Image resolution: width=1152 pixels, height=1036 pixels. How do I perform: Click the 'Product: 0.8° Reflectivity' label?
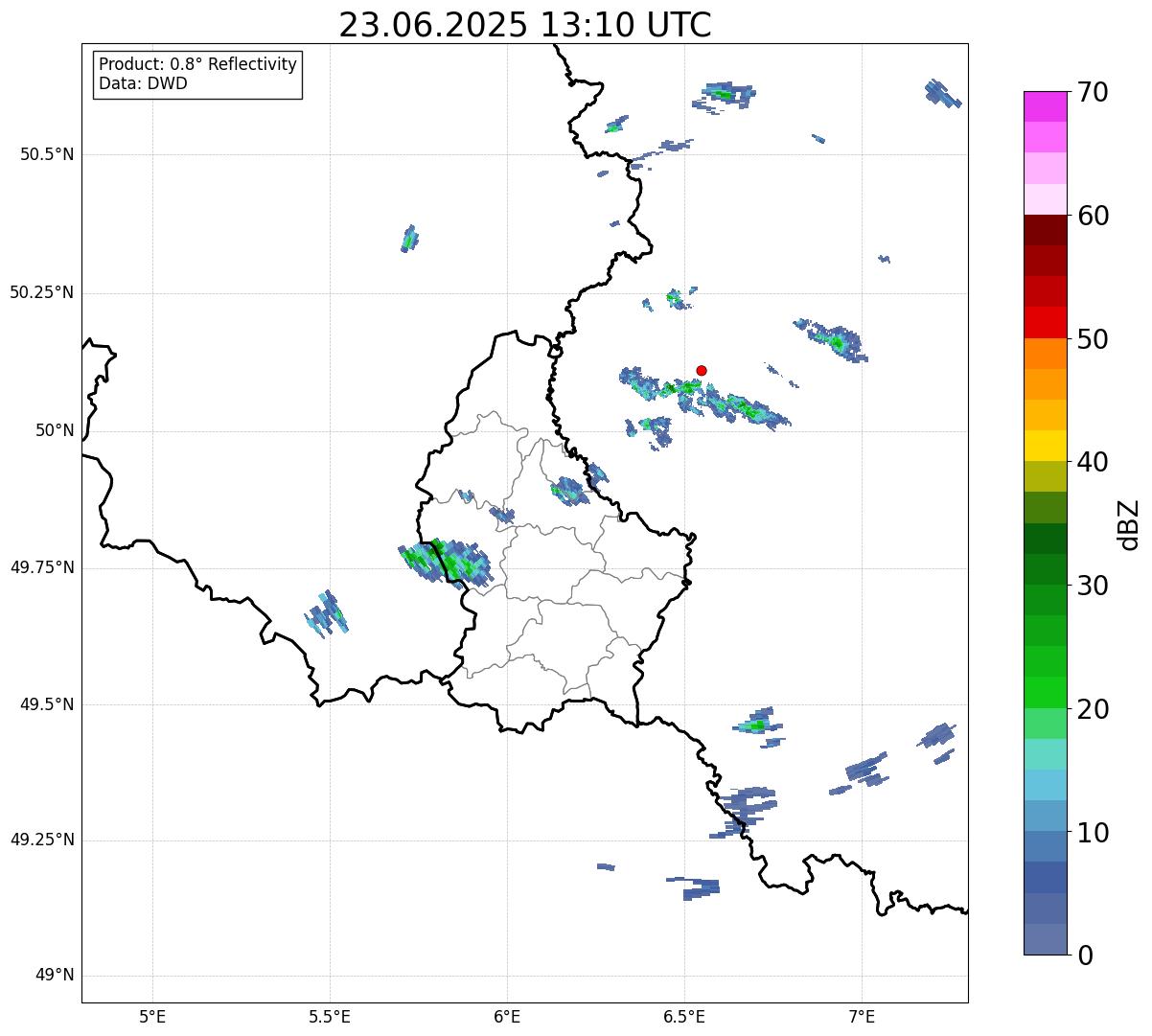198,64
